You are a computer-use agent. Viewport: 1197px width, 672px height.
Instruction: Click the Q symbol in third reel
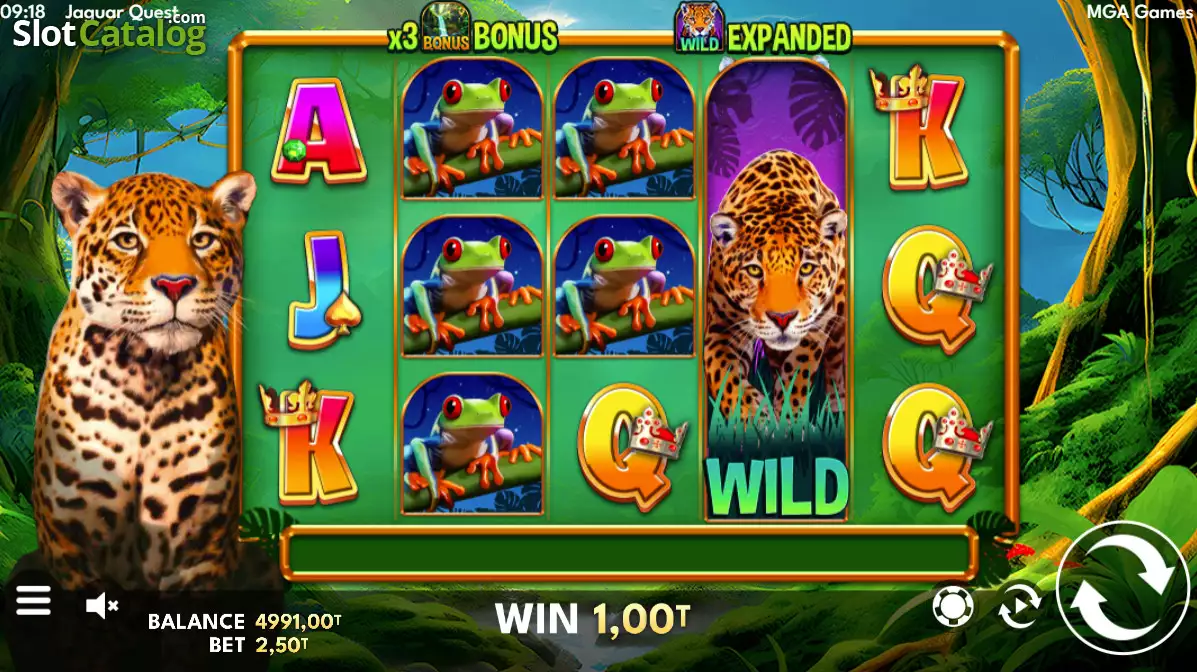click(x=631, y=447)
